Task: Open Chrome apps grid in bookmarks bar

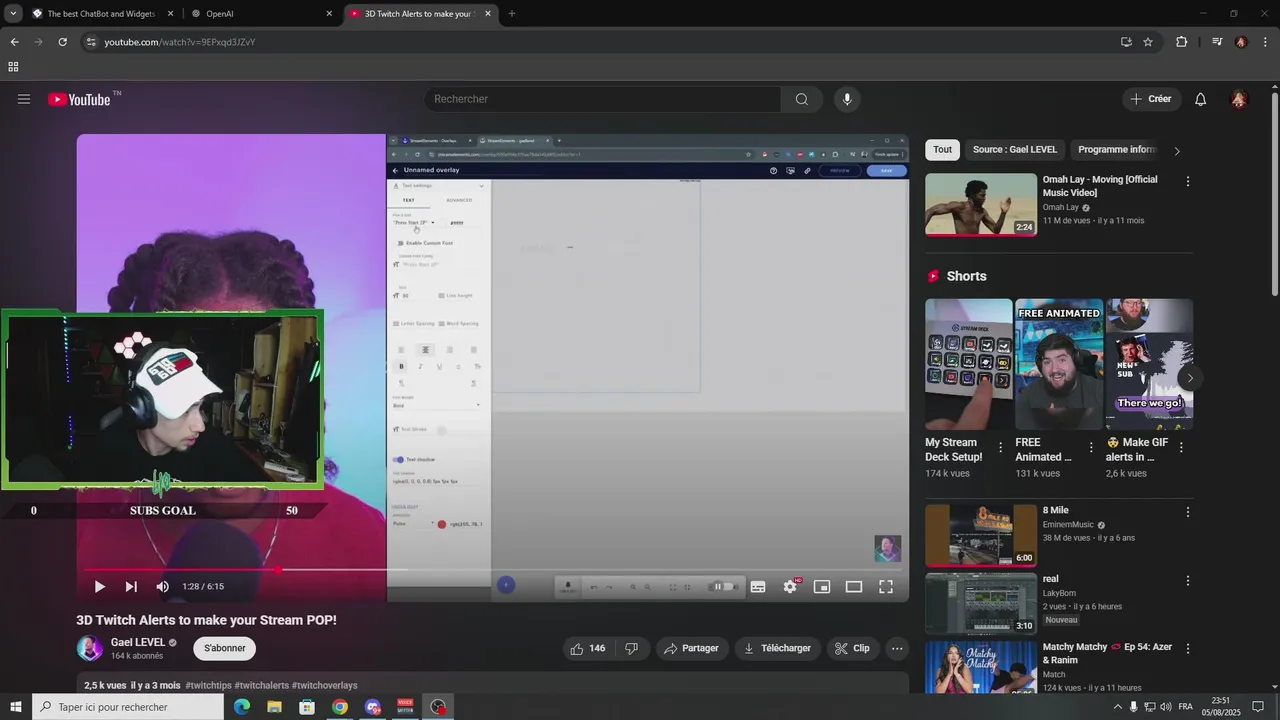Action: 13,67
